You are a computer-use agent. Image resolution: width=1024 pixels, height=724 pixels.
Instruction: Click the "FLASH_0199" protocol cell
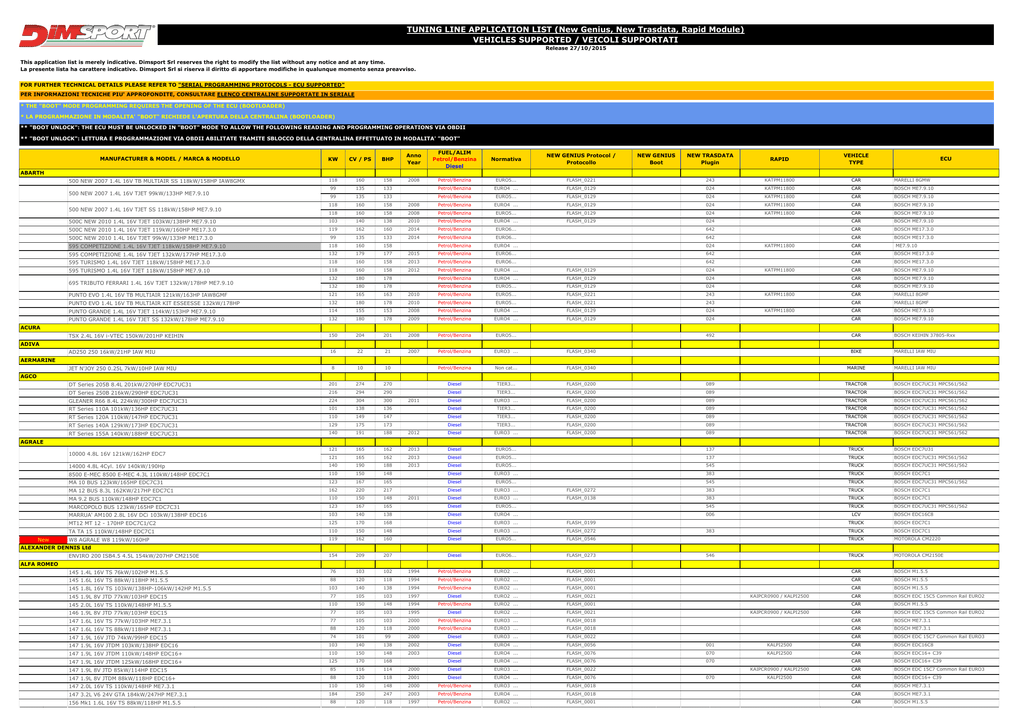tap(581, 523)
